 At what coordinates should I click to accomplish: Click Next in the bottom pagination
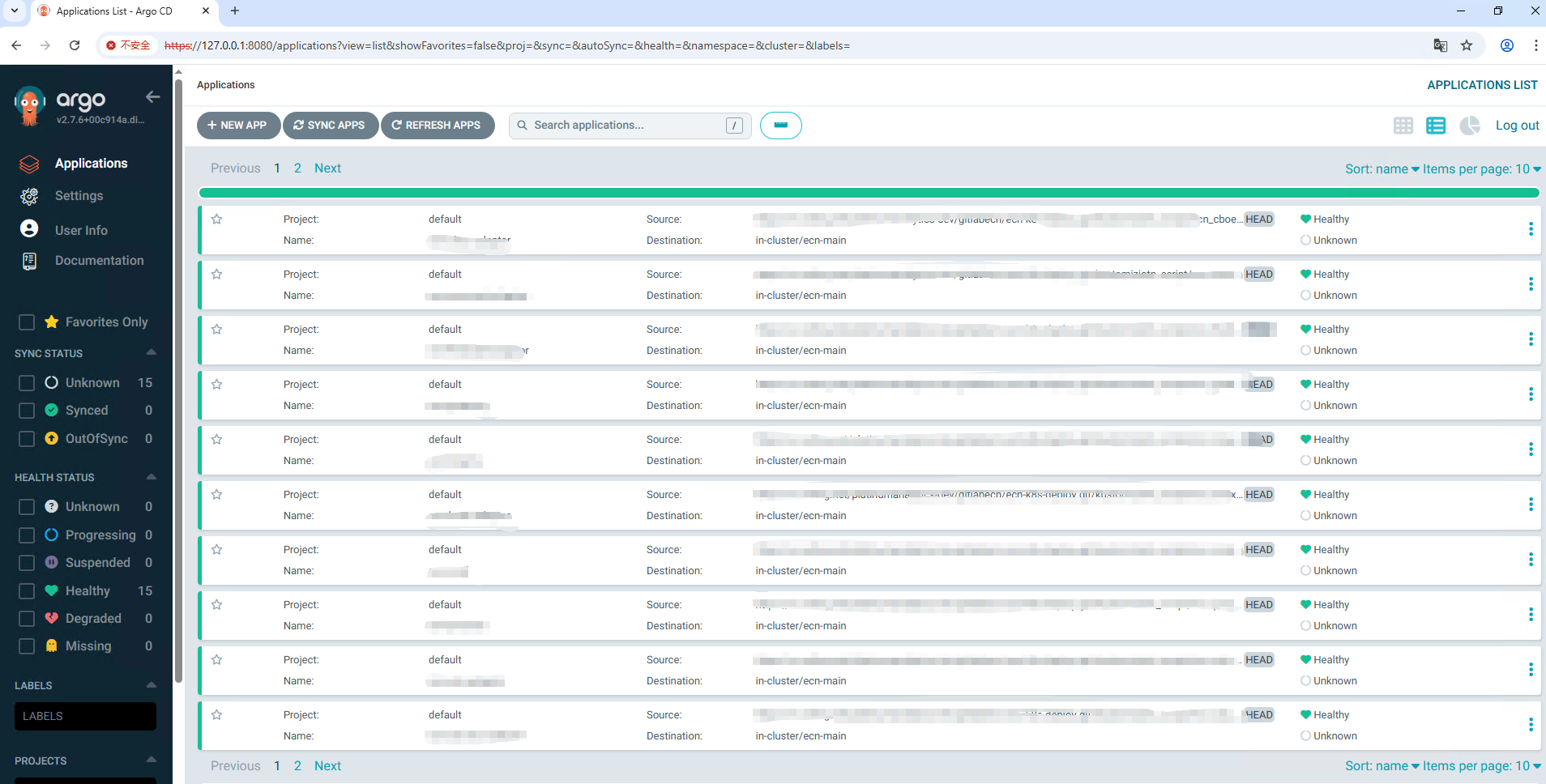coord(327,766)
